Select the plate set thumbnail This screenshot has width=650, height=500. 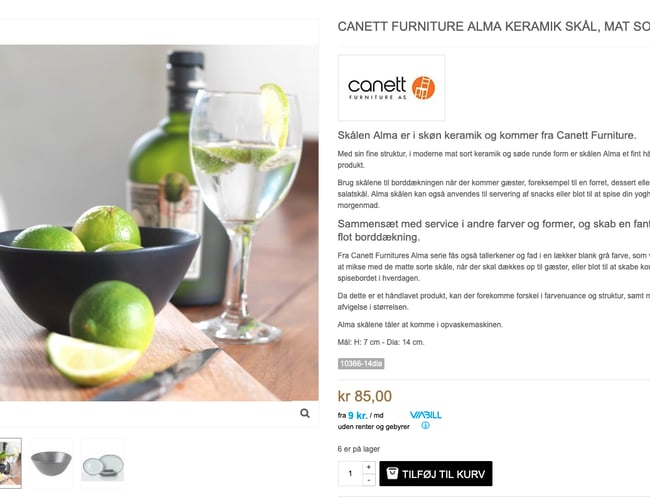coord(103,463)
